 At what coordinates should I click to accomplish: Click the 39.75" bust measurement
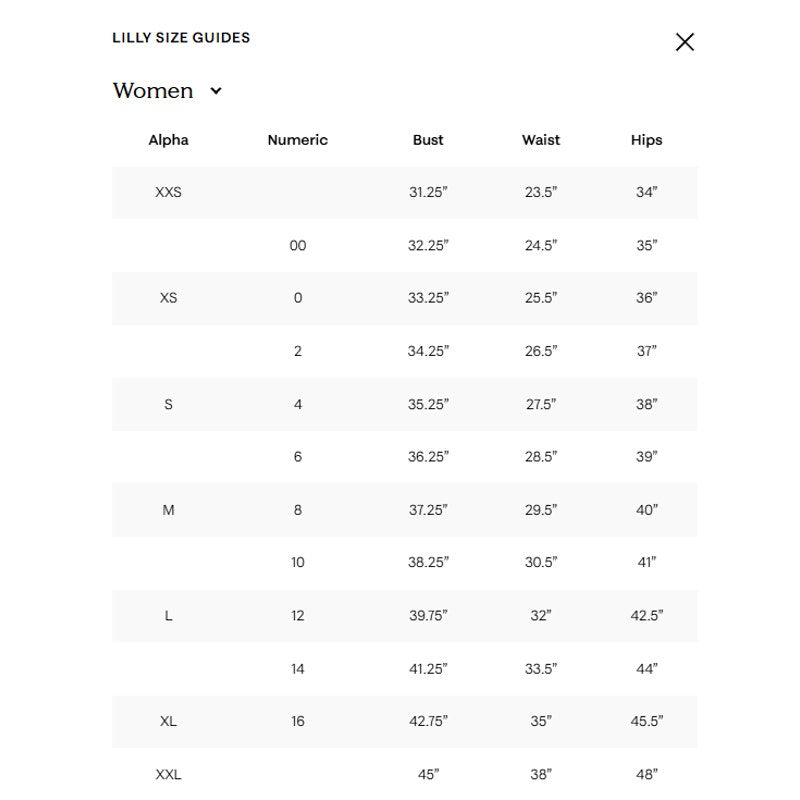428,615
